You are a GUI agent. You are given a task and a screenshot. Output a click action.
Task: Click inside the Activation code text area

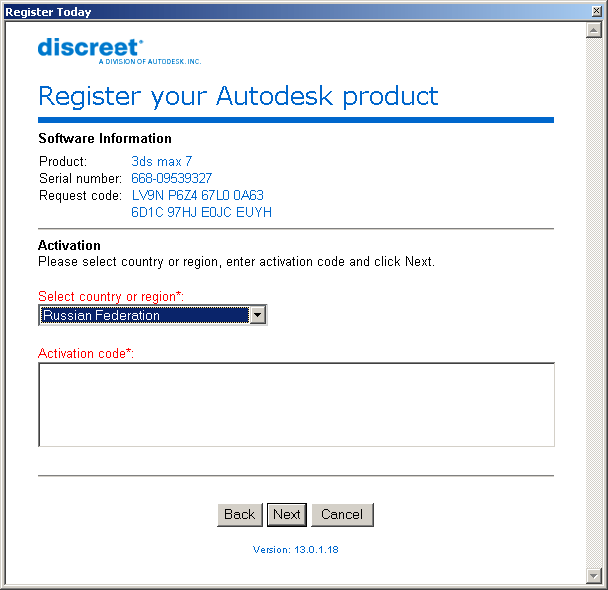coord(296,404)
